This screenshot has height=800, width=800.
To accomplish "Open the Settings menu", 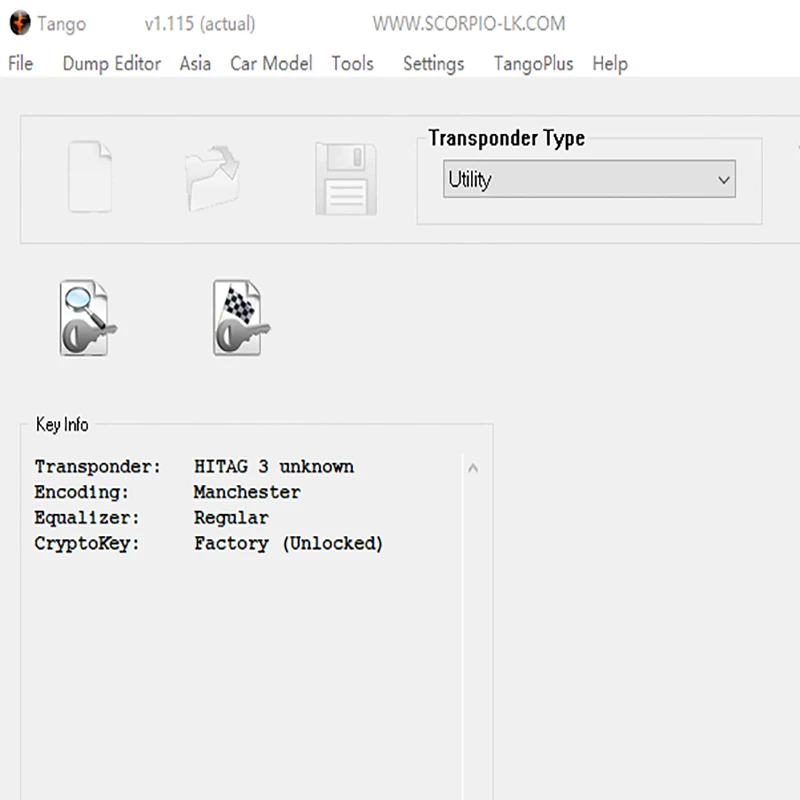I will 434,64.
